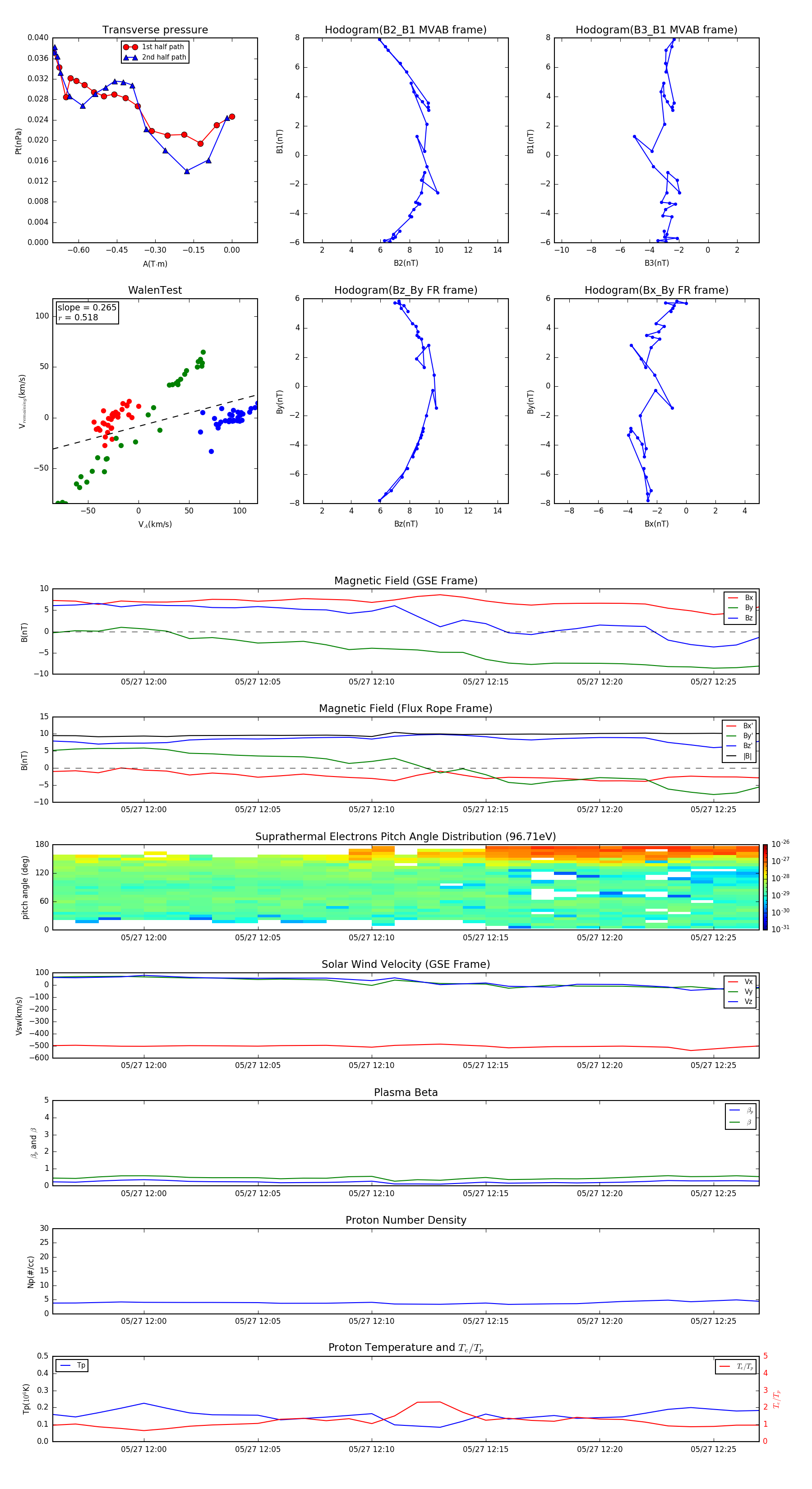Click the 'Hodogram(Bz_By FR frame)' title
This screenshot has height=1489, width=812.
coord(406,290)
